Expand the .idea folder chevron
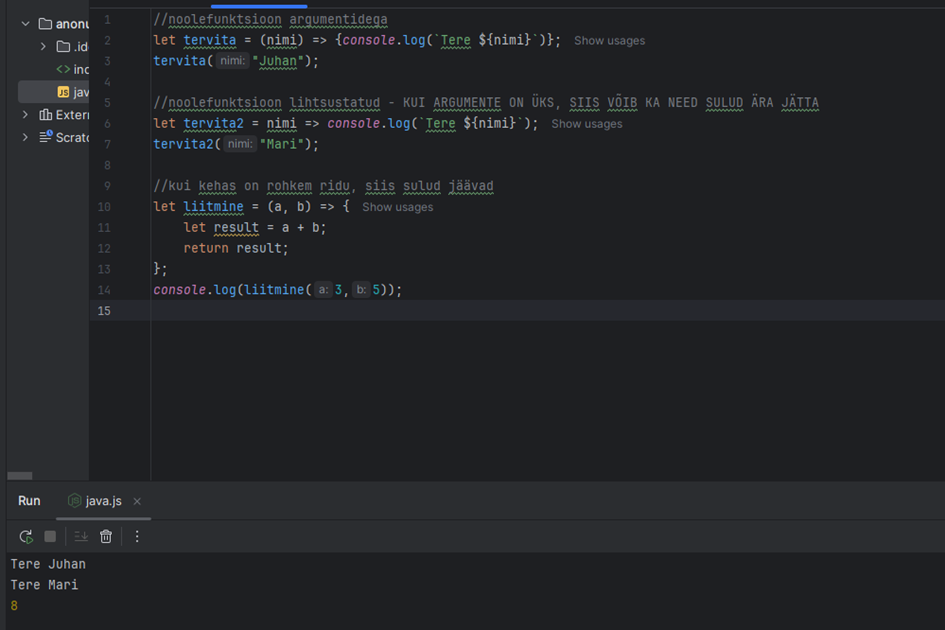 pos(43,47)
